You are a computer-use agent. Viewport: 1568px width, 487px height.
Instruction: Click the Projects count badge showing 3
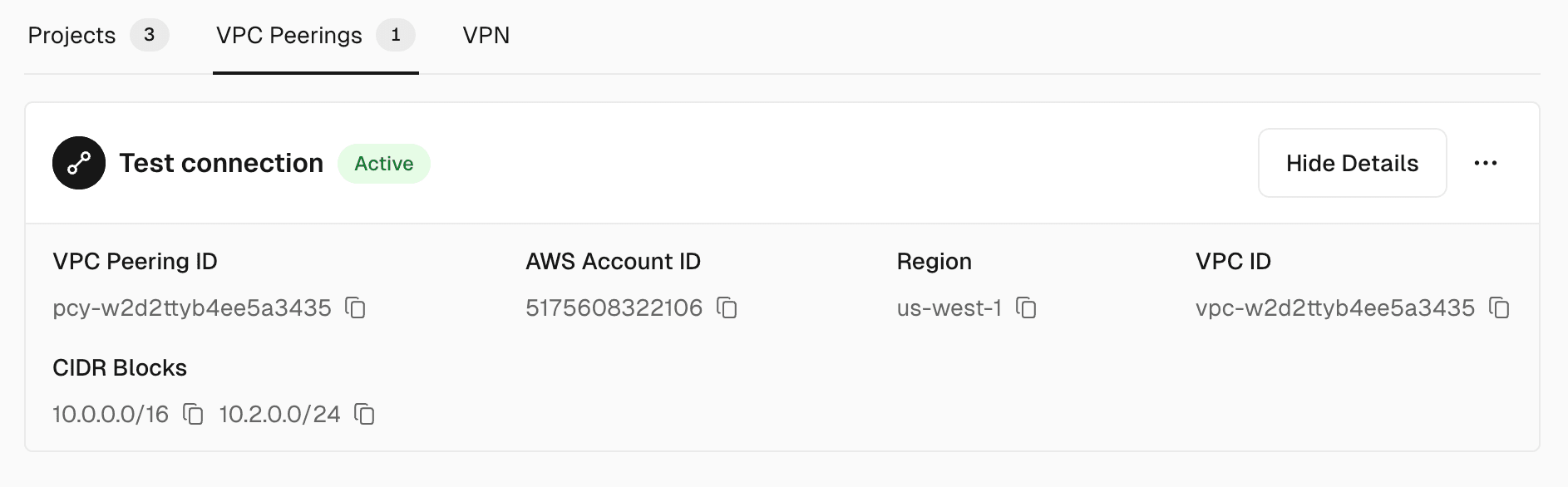(150, 35)
